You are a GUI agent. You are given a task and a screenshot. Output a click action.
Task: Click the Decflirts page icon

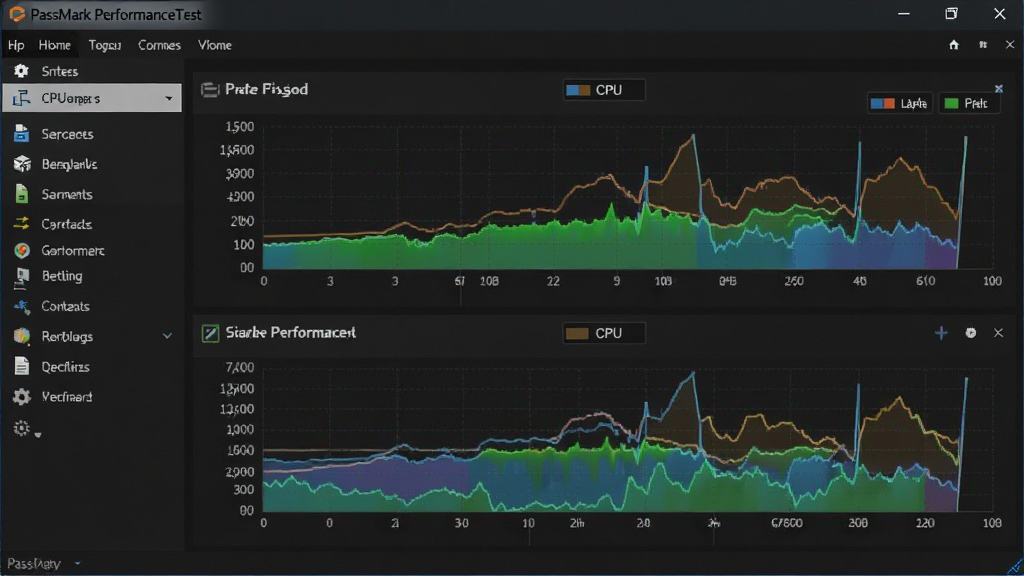click(22, 366)
